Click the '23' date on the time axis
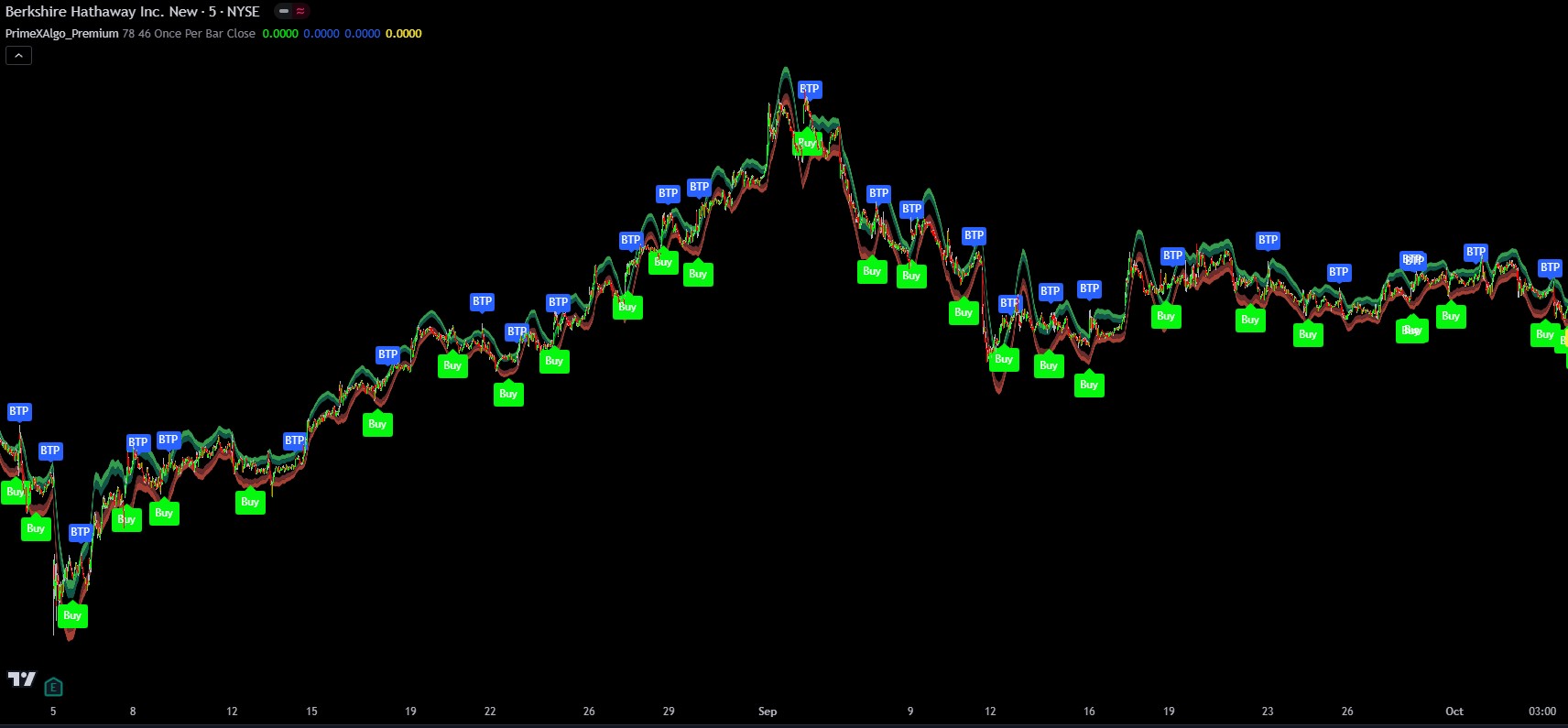The image size is (1568, 728). point(1268,712)
